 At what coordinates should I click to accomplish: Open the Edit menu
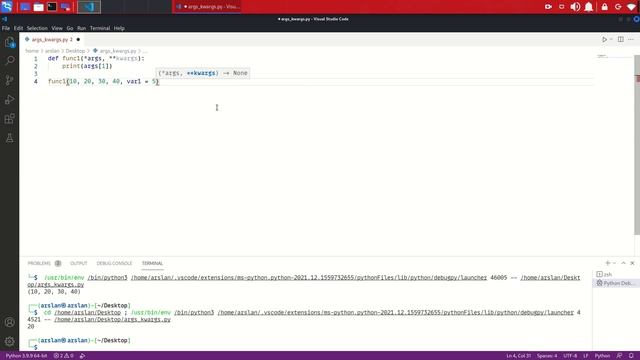pos(18,28)
